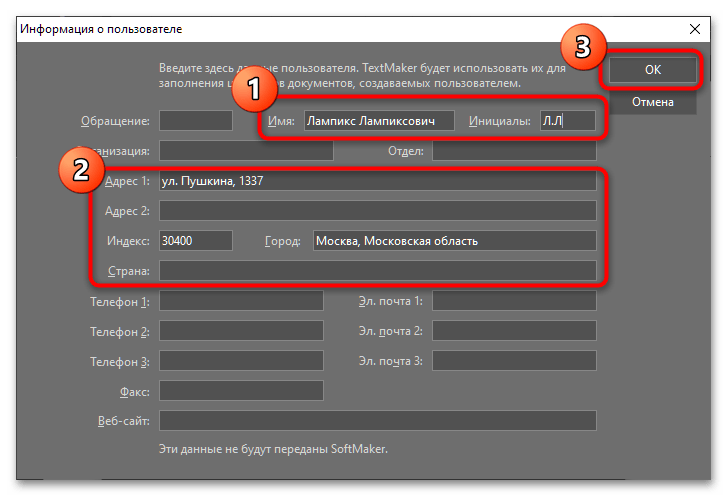Click the Телефон 1 field
The height and width of the screenshot is (496, 727).
(241, 301)
